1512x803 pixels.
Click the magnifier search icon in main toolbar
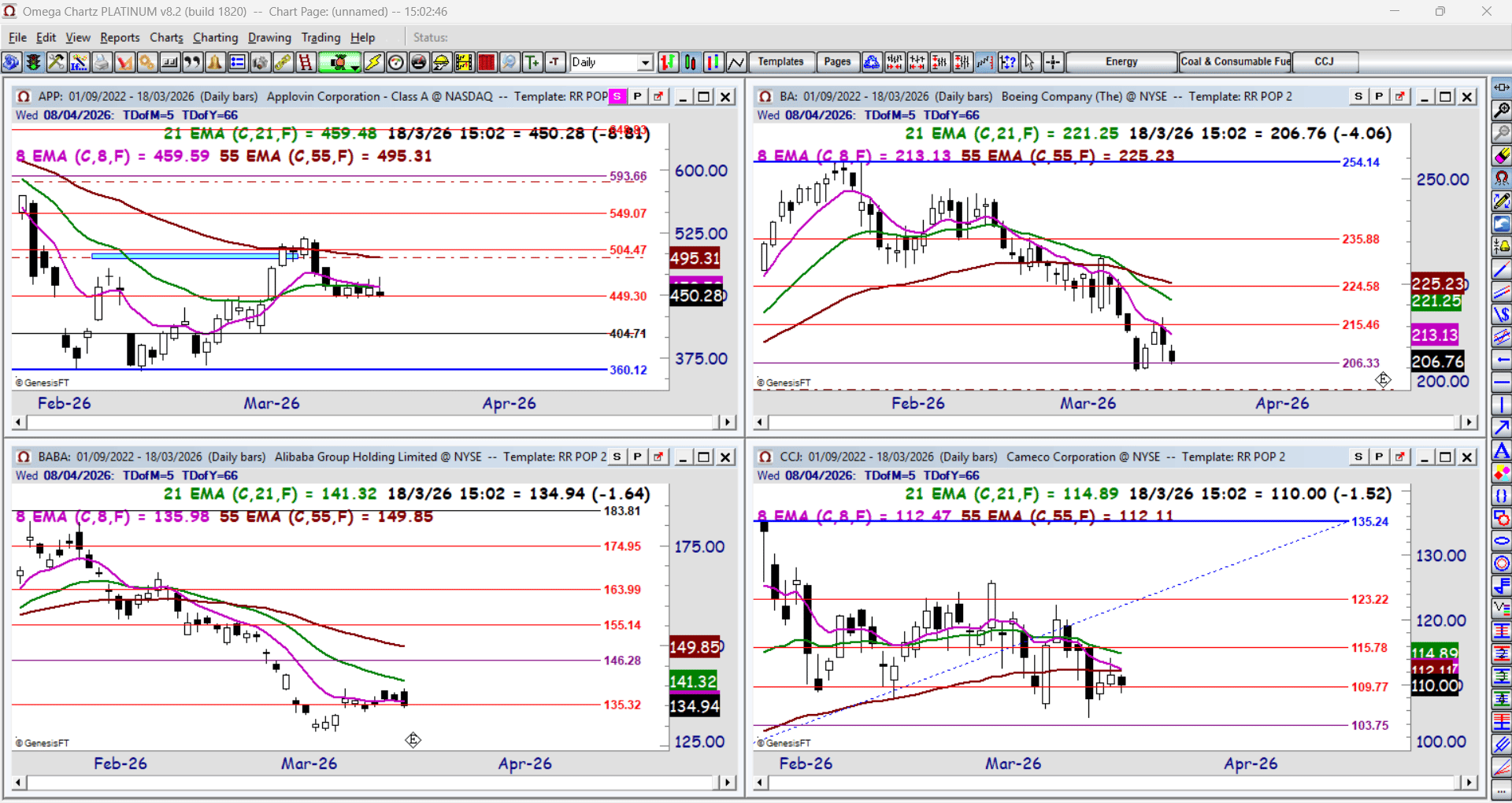(x=510, y=62)
